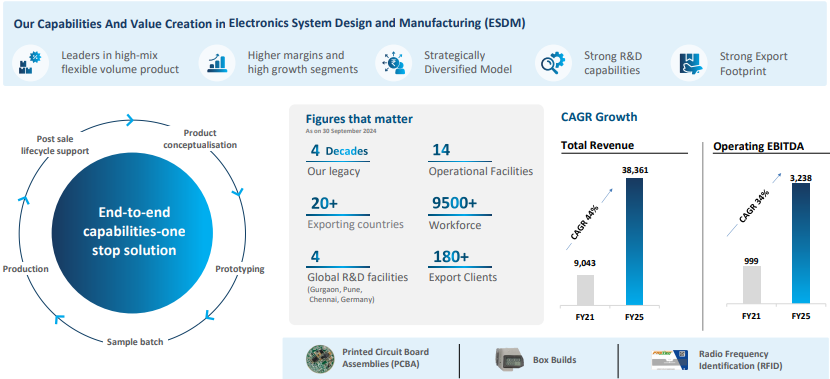Click the ESDM capabilities heading
Image resolution: width=830 pixels, height=379 pixels.
pos(269,24)
